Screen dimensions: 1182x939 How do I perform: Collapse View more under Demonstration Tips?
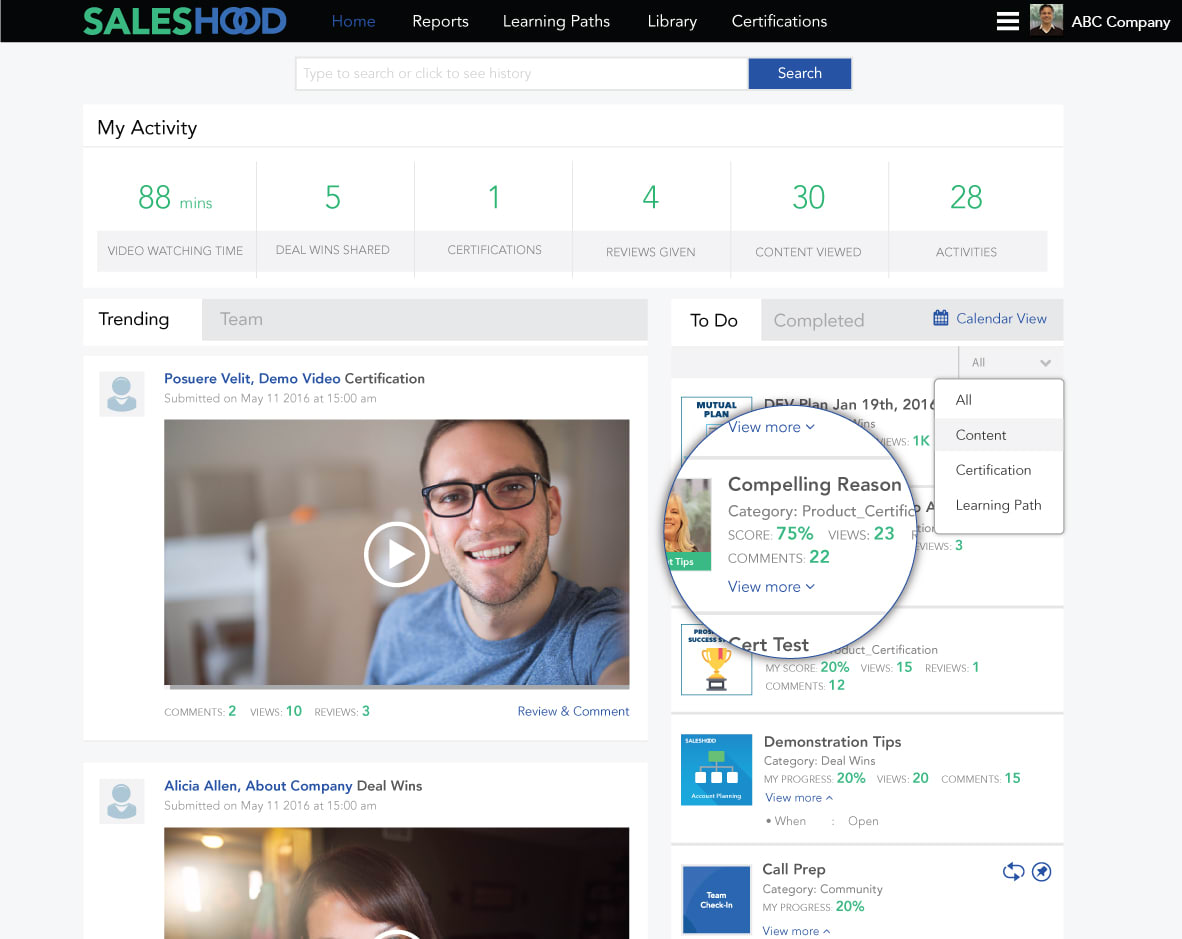799,797
